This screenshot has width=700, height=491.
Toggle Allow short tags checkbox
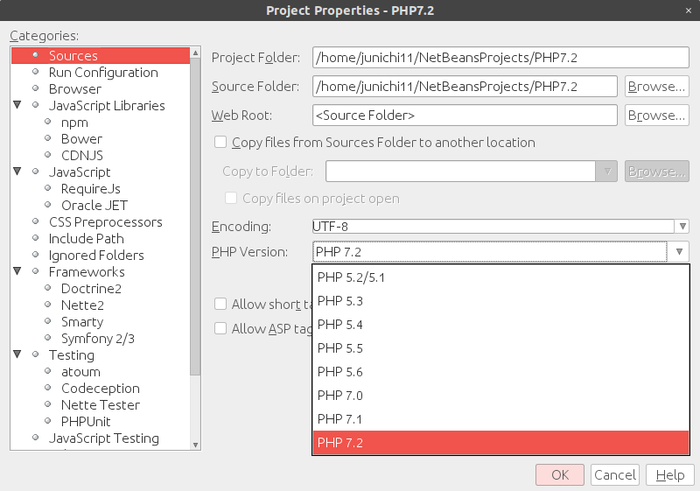(221, 304)
